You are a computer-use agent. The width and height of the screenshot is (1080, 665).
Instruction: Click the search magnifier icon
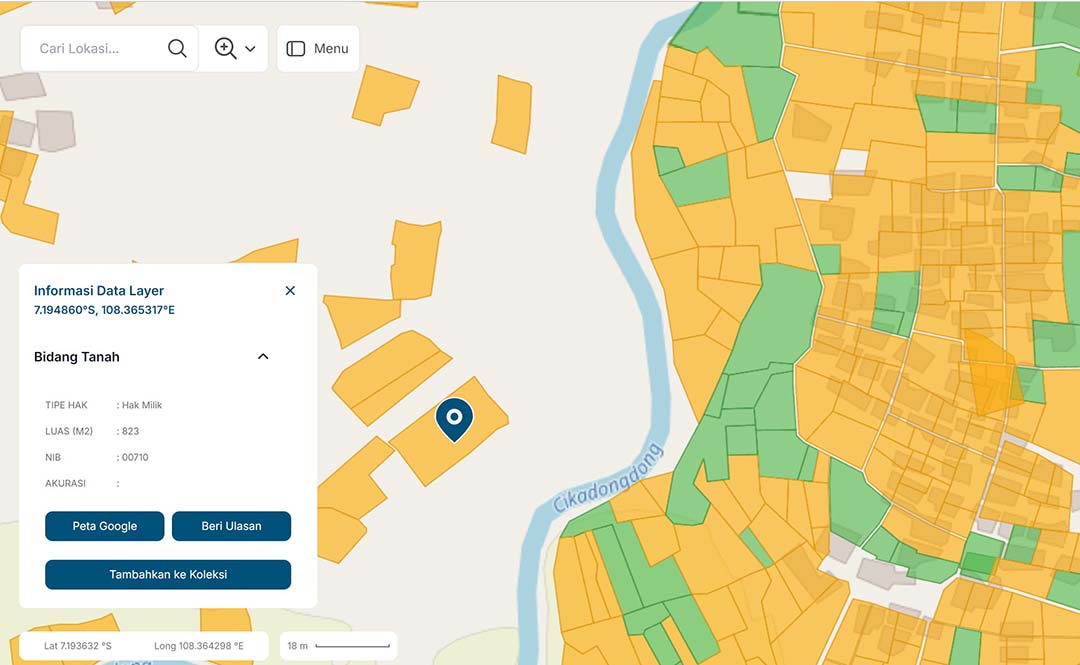coord(177,48)
